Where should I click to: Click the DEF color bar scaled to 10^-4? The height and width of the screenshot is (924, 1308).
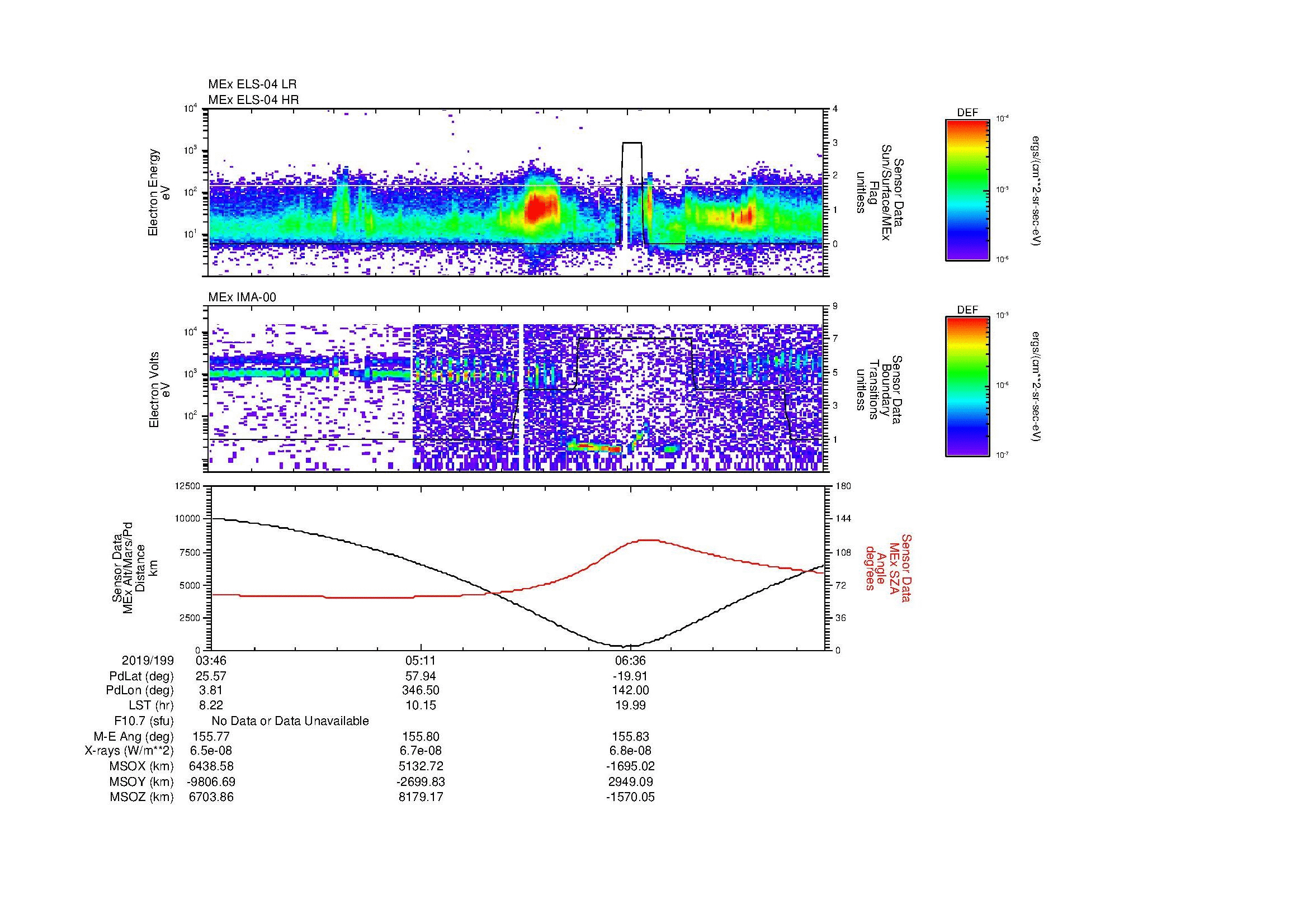[967, 189]
